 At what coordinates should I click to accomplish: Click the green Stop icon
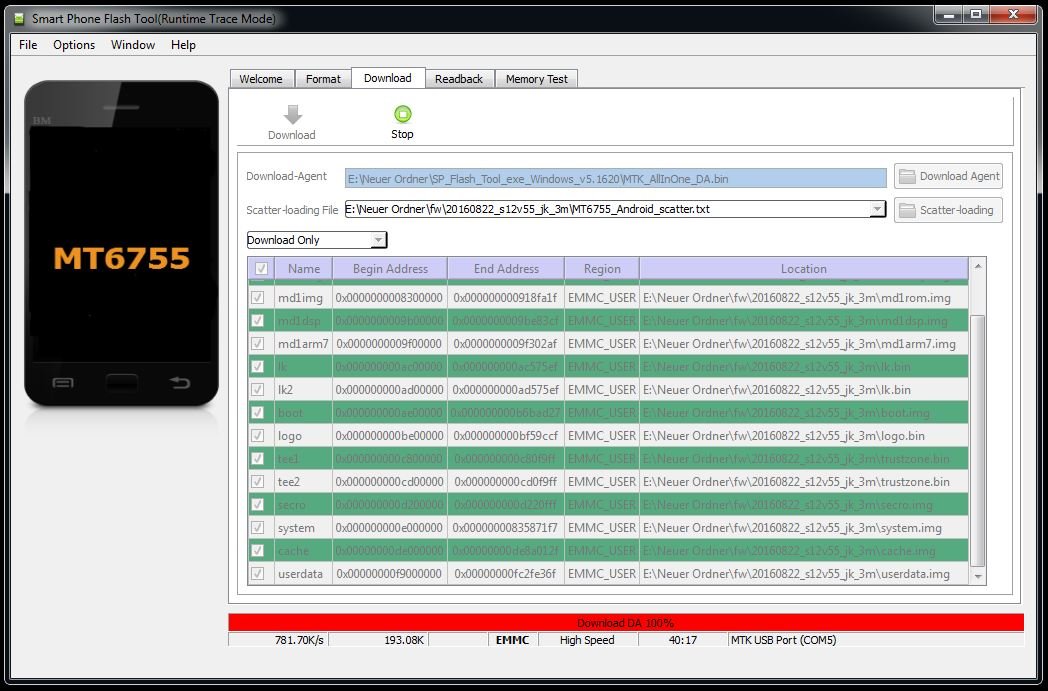[x=402, y=114]
